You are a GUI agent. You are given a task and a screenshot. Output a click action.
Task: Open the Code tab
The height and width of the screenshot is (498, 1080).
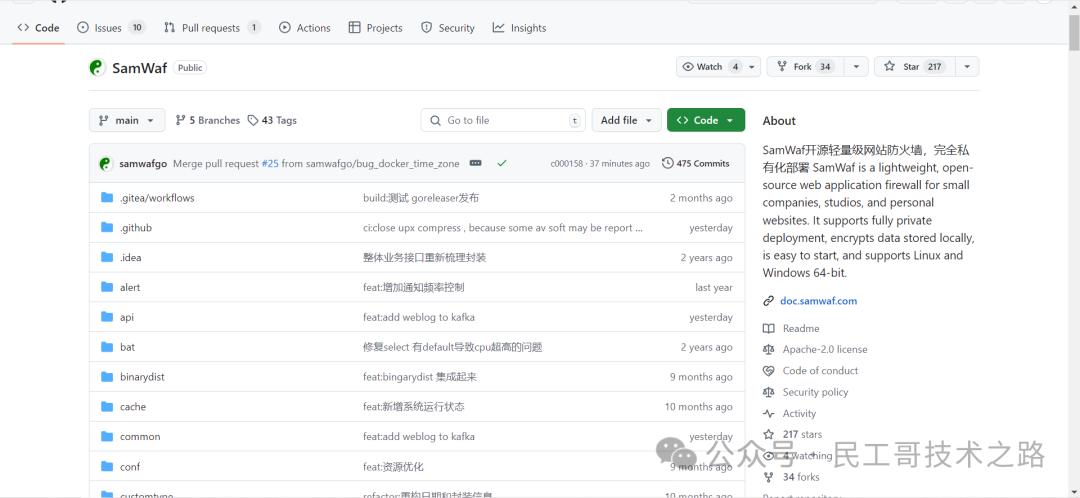pyautogui.click(x=39, y=28)
